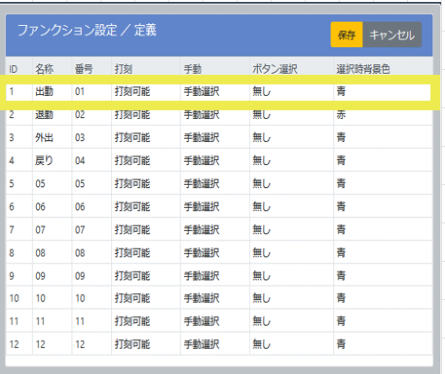445x374 pixels.
Task: Click the 番号 cell 10 in row 10
Action: click(x=91, y=298)
